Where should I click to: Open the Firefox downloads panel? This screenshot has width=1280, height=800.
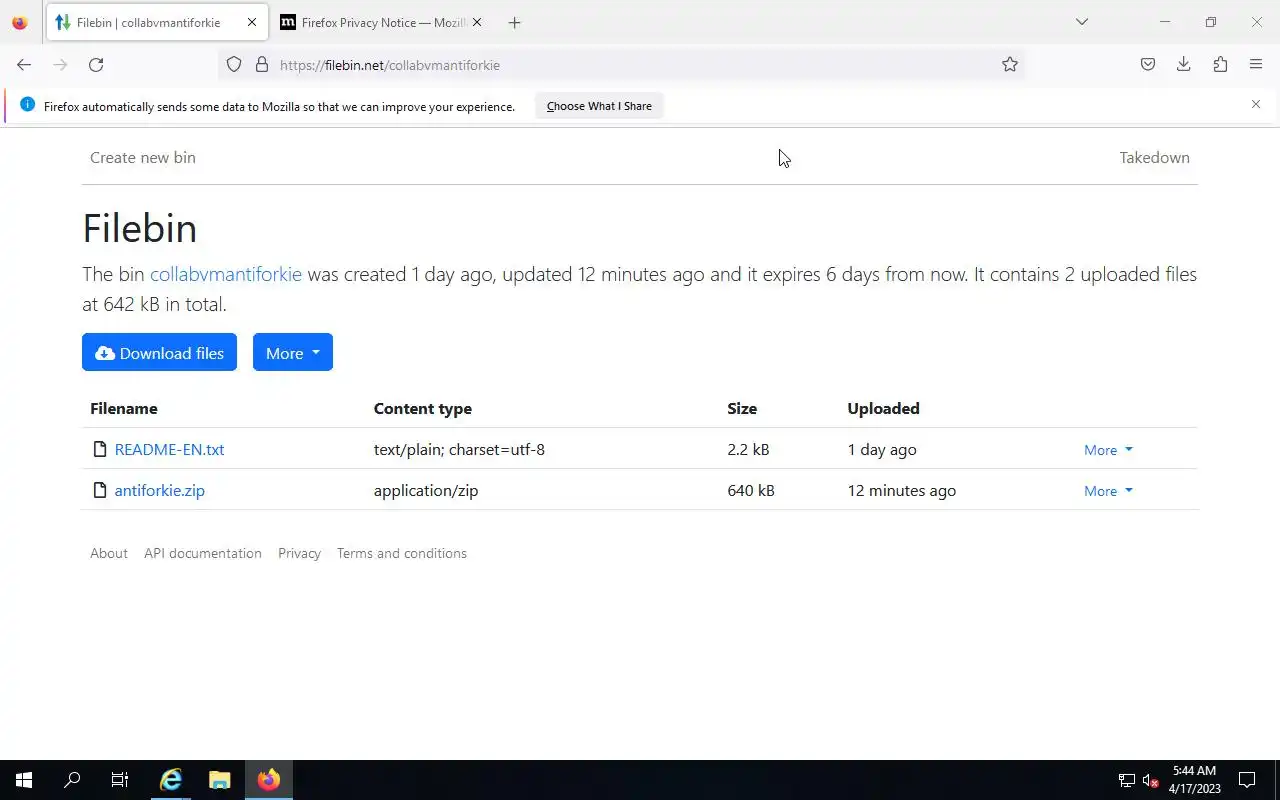1184,65
